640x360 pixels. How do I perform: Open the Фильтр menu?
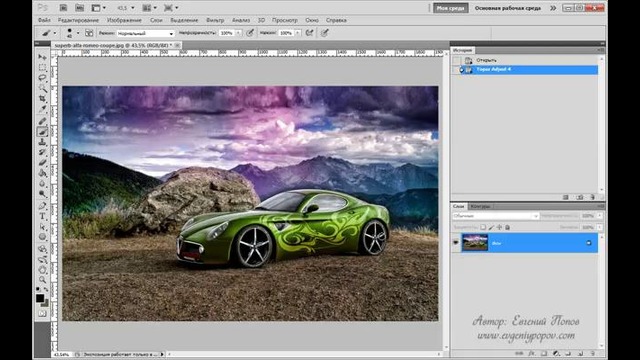(x=215, y=20)
